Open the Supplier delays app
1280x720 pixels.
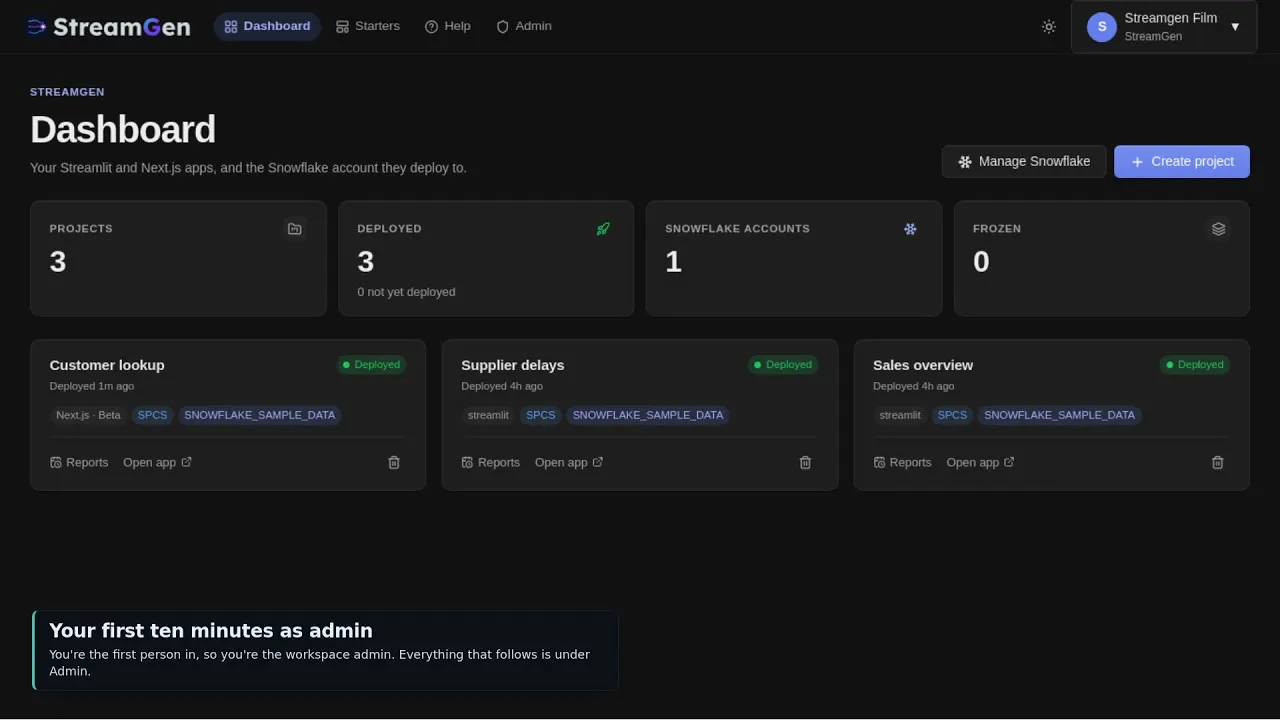[x=569, y=462]
